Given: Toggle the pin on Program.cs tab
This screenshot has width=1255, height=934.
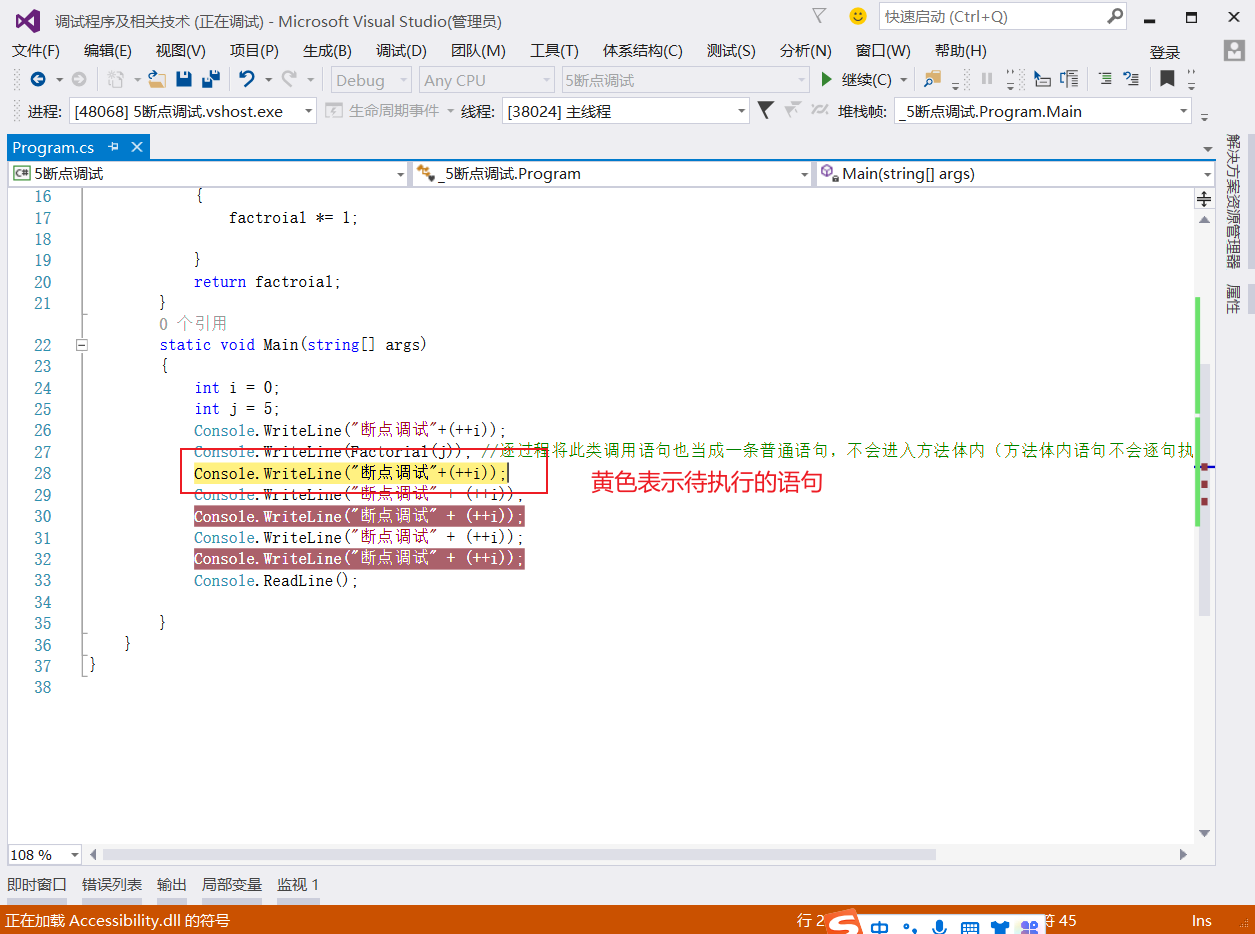Looking at the screenshot, I should click(113, 147).
